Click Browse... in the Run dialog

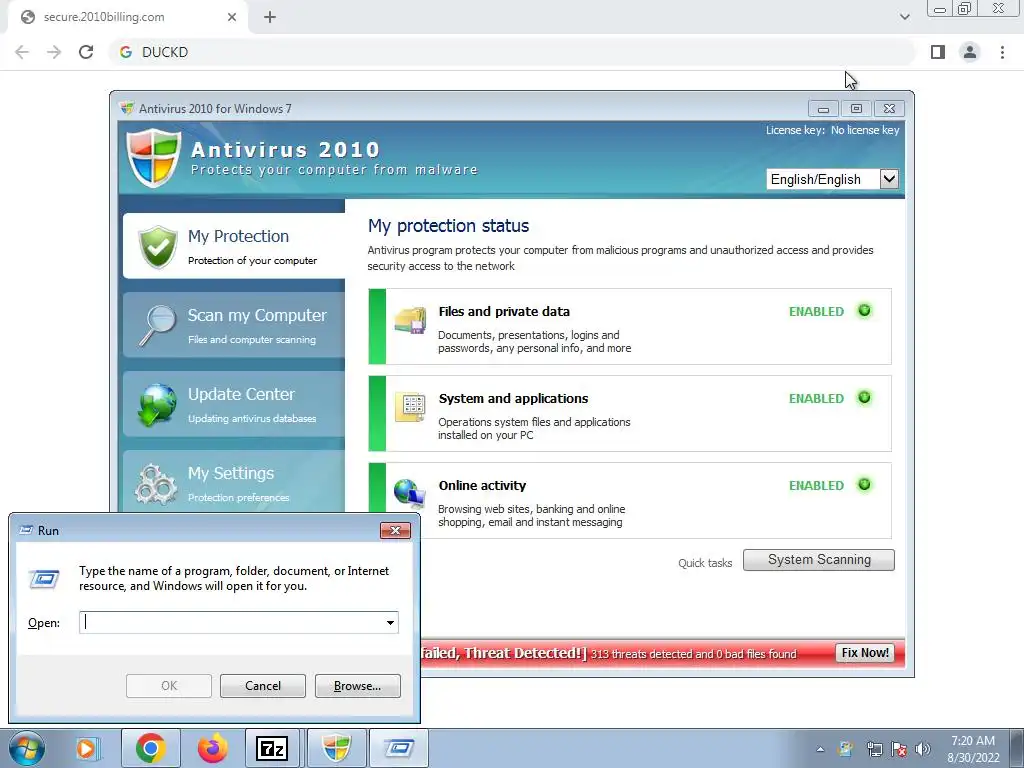357,686
